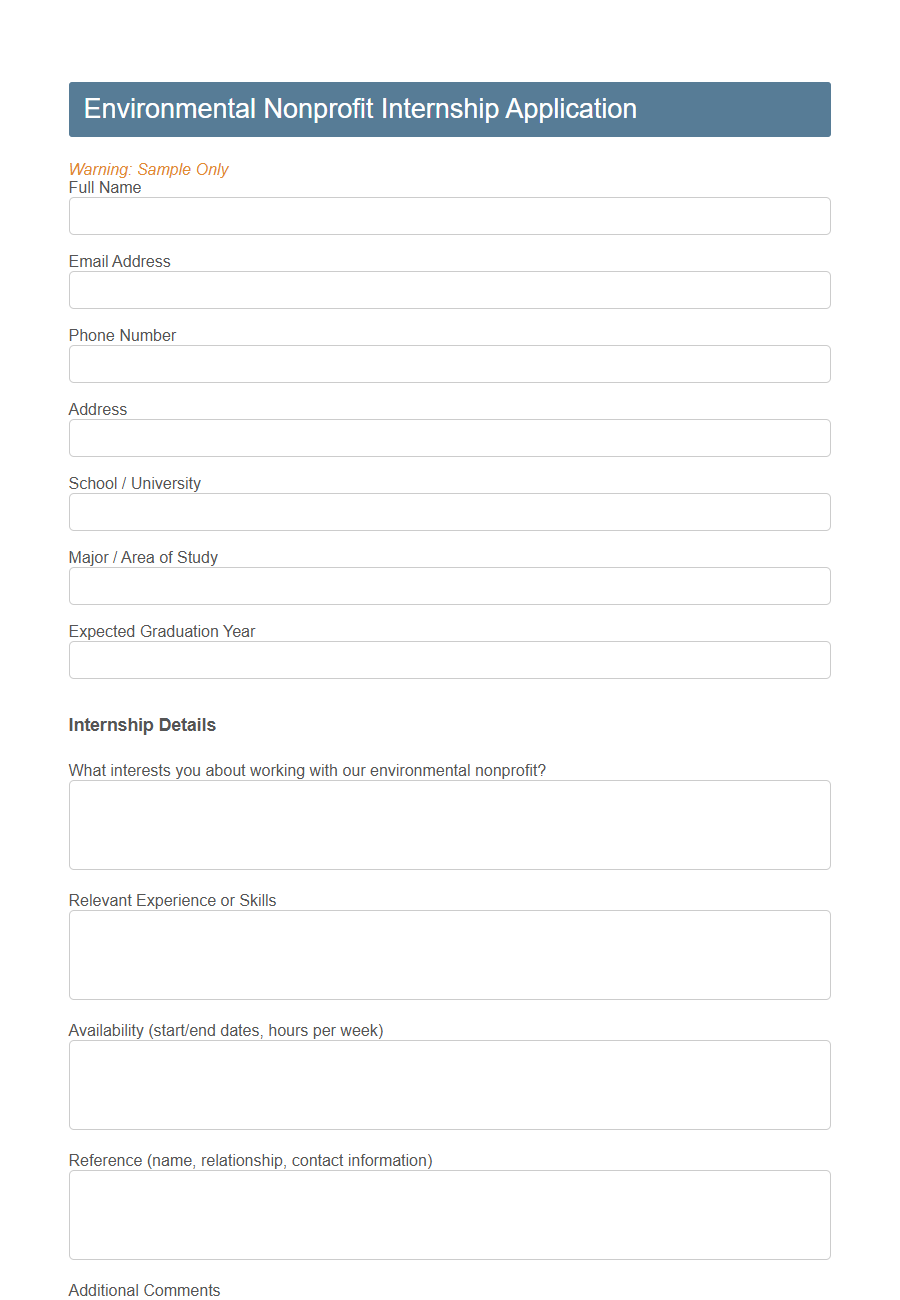This screenshot has height=1300, width=900.
Task: Click the Expected Graduation Year field
Action: (x=449, y=660)
